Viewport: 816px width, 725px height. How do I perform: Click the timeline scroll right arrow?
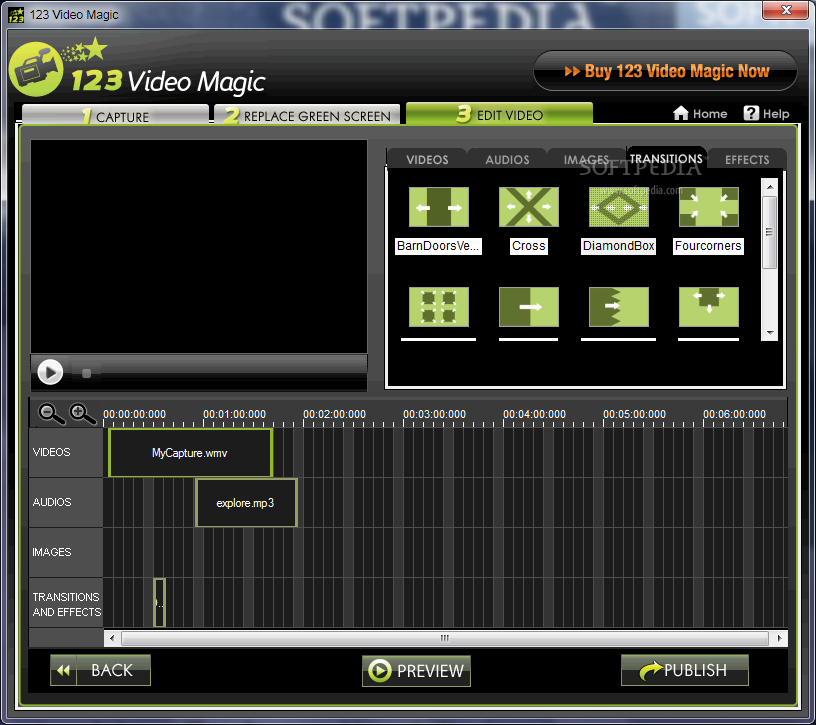click(x=779, y=638)
